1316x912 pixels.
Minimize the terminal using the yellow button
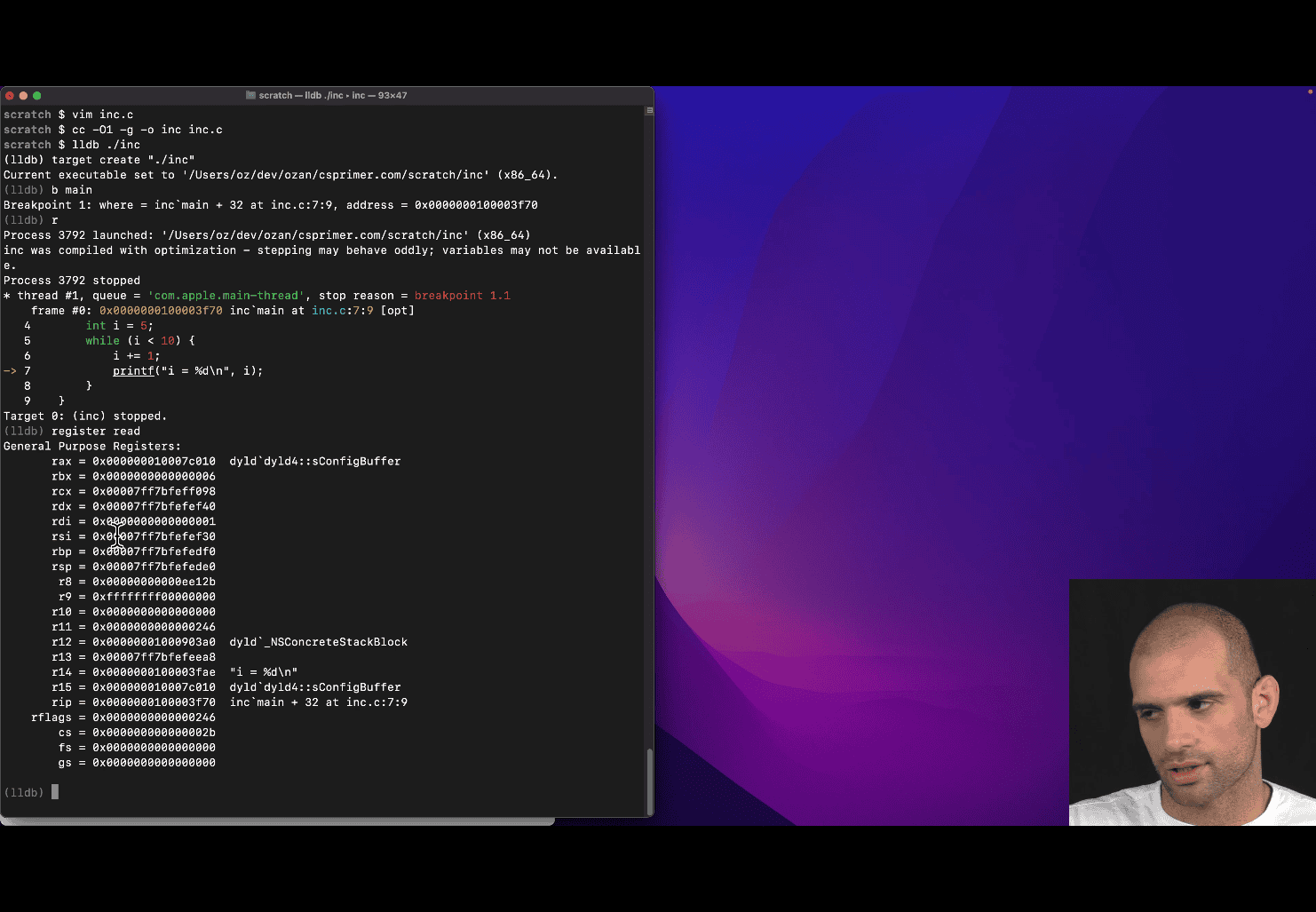coord(23,96)
